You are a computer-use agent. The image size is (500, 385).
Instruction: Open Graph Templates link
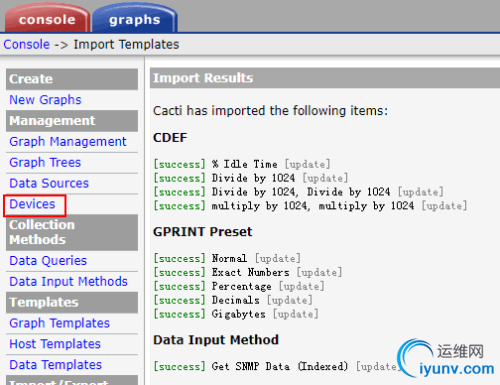coord(59,323)
